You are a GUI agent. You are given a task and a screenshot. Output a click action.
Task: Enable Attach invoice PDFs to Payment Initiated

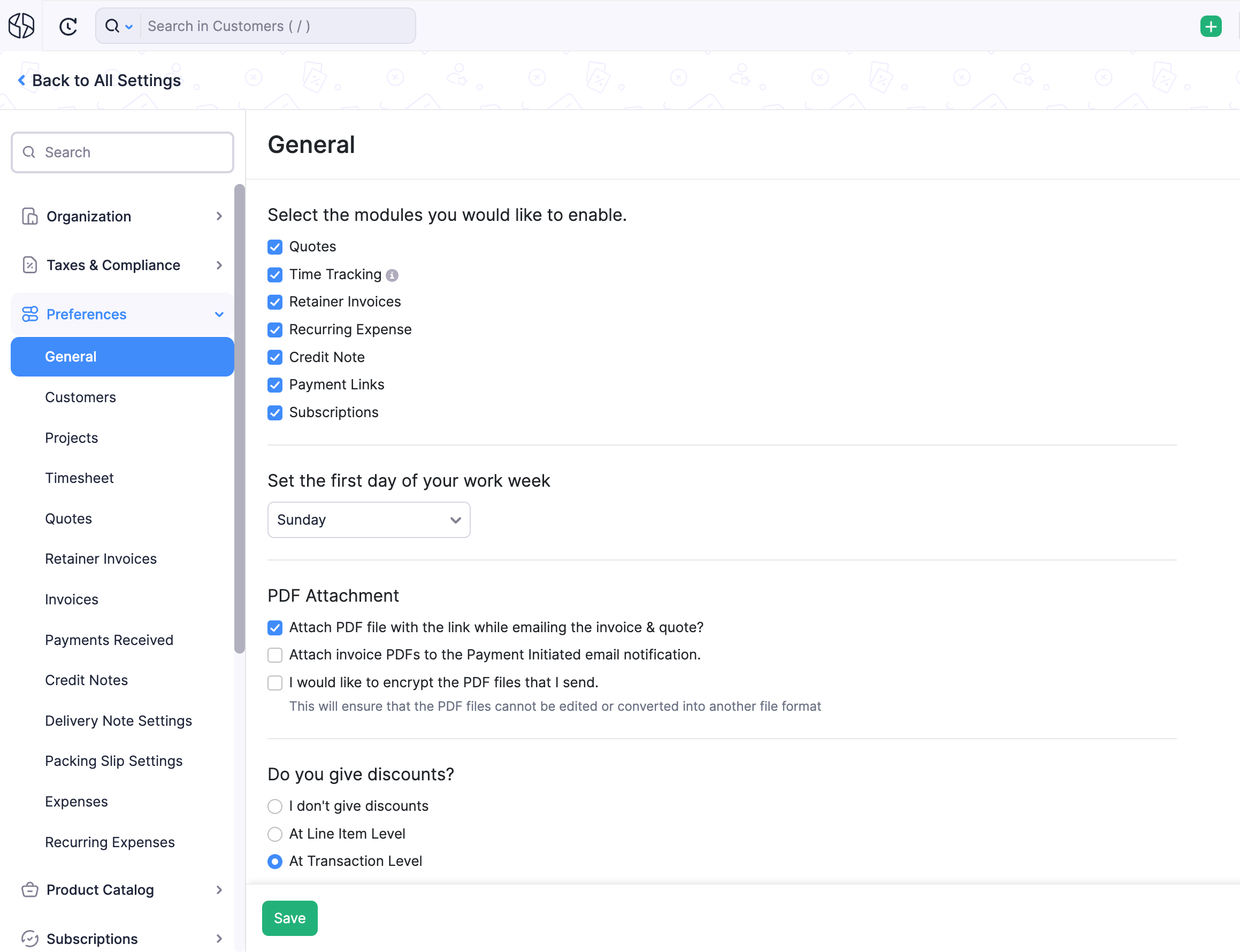coord(275,655)
